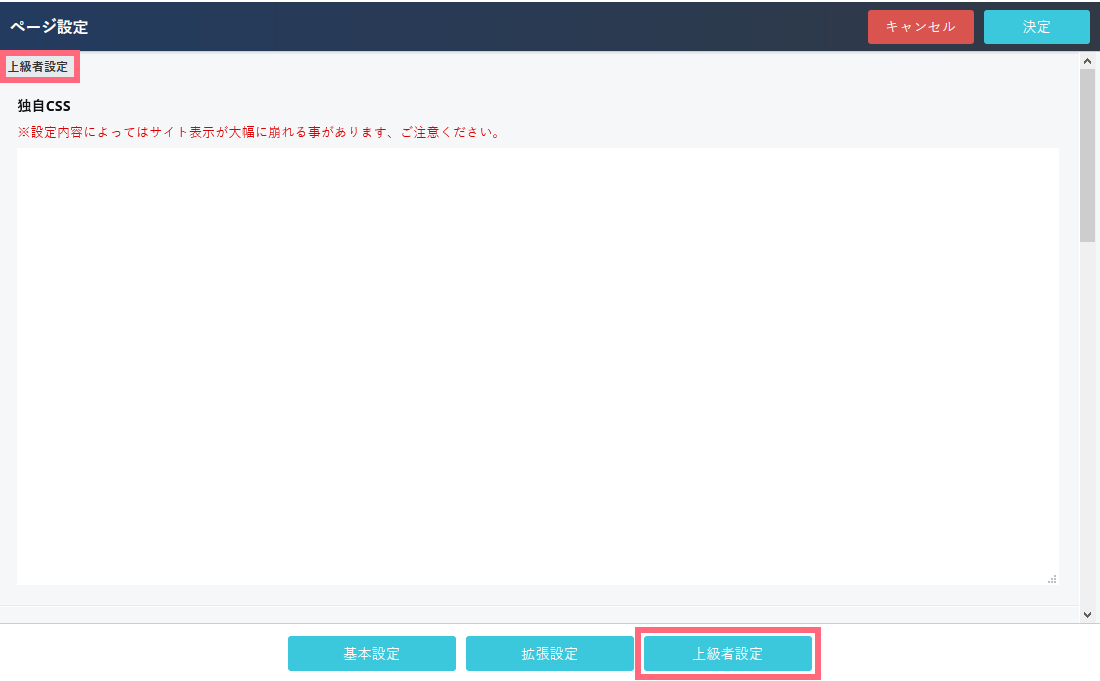Click the scrollbar down arrow
Image resolution: width=1100 pixels, height=681 pixels.
1087,614
